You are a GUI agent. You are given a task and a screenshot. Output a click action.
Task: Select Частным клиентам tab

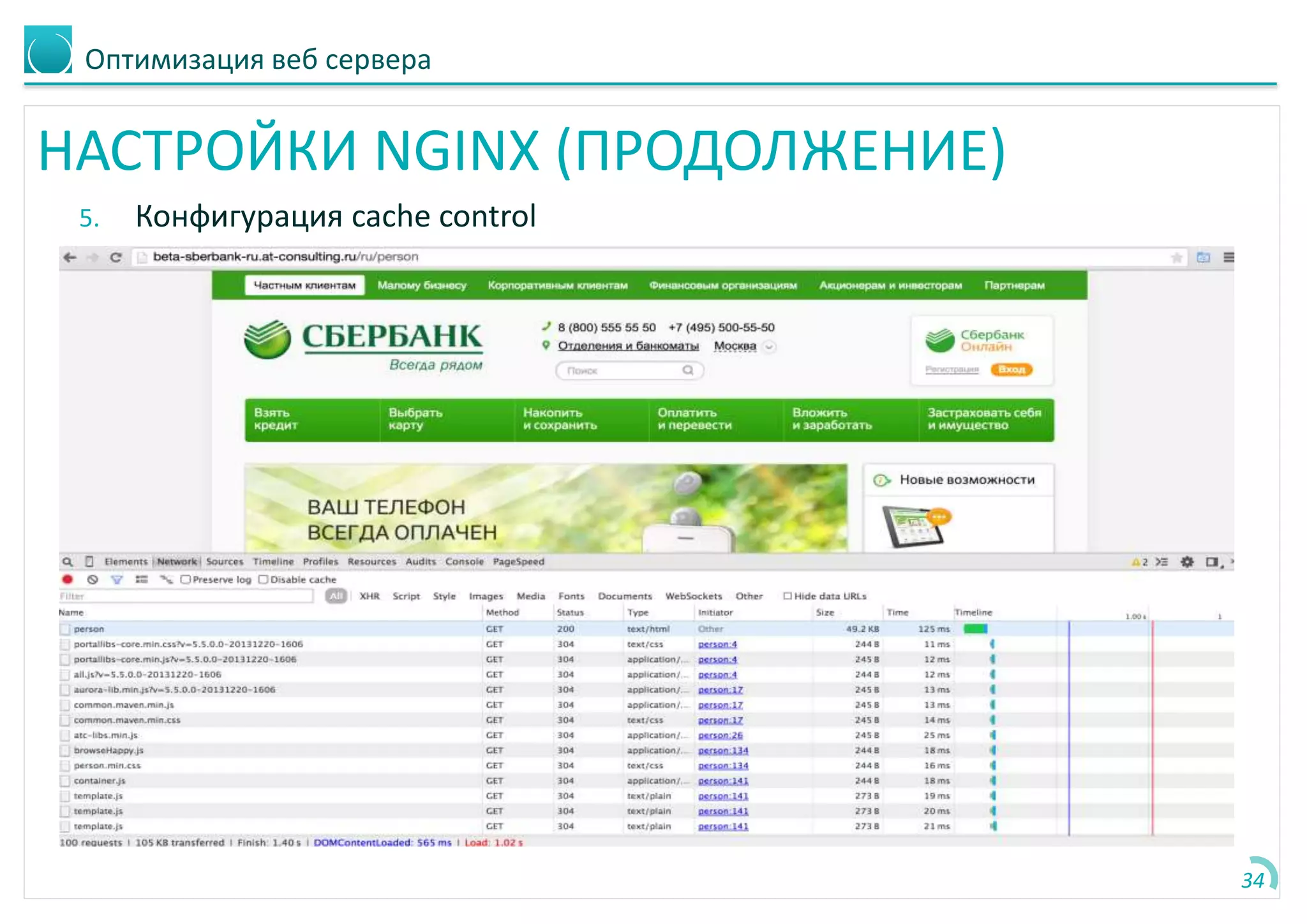[304, 285]
